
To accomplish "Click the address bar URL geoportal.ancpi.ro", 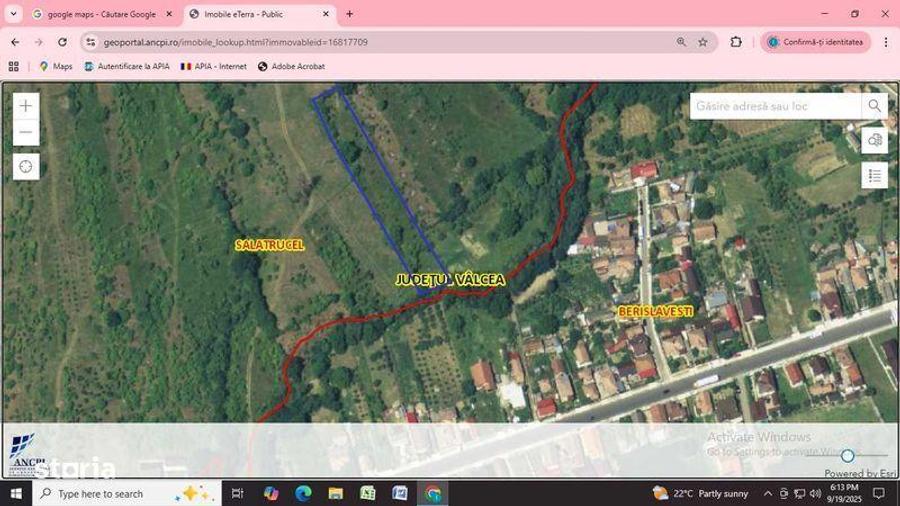I will [x=235, y=42].
